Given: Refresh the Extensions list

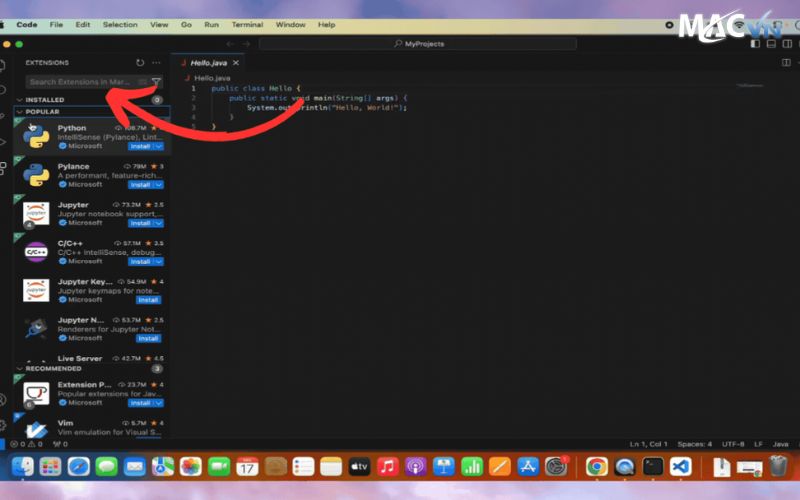Looking at the screenshot, I should (x=140, y=63).
